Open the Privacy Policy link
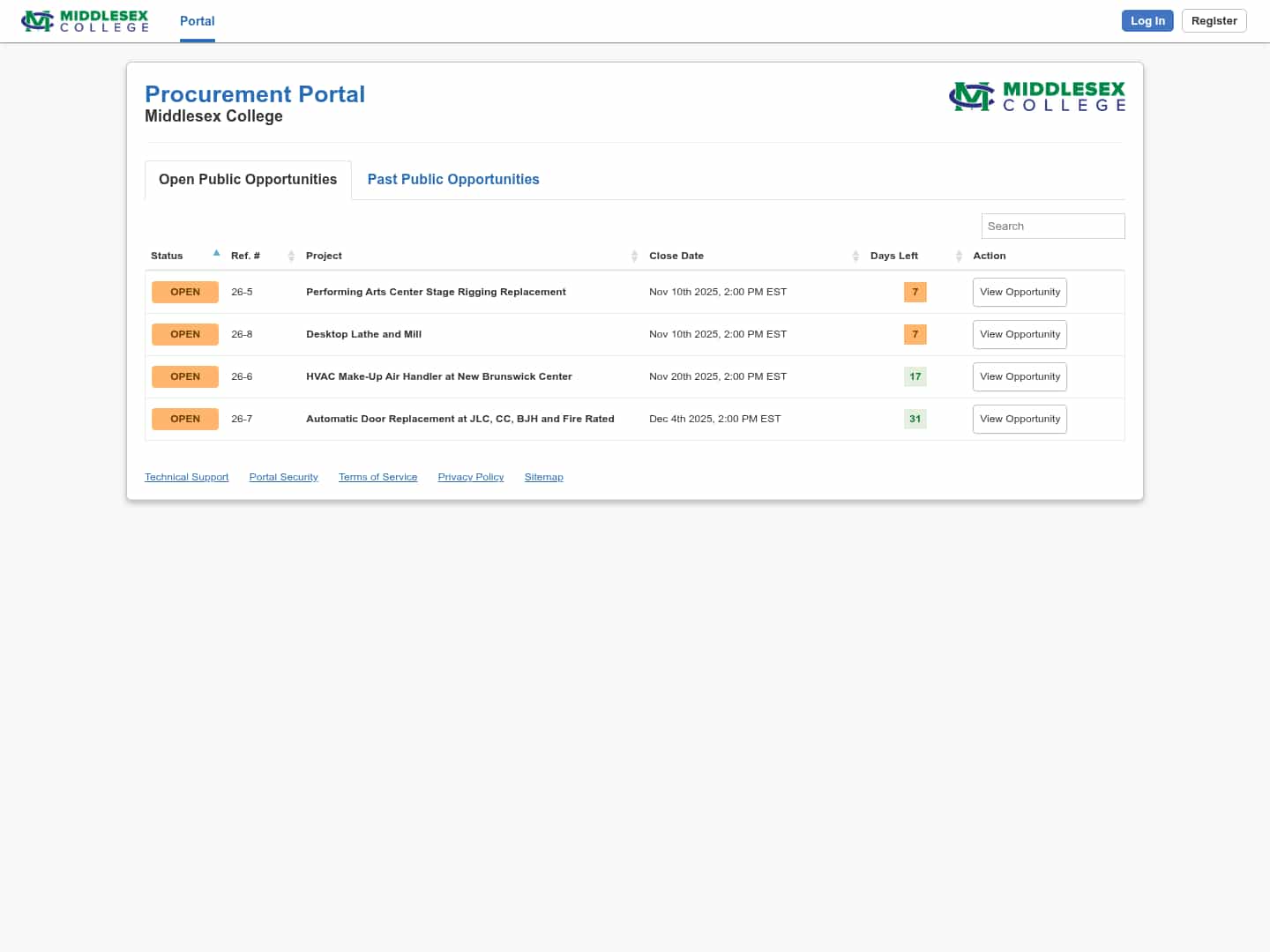 (x=471, y=477)
